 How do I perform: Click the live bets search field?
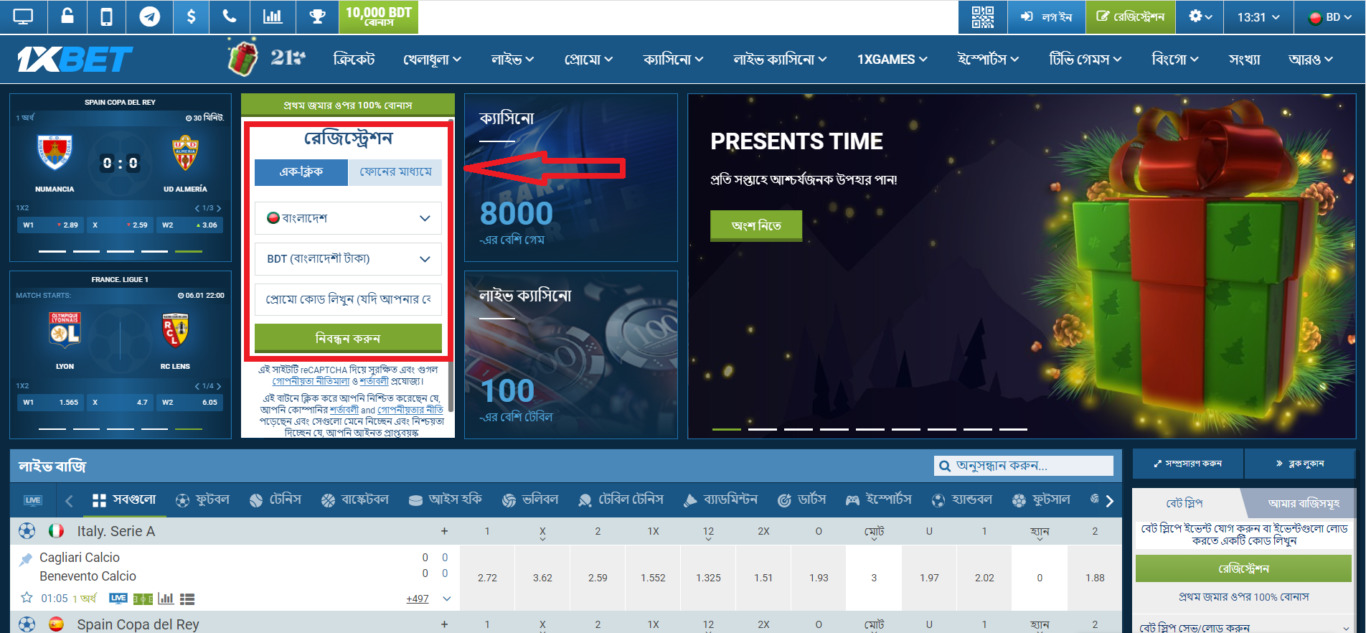tap(1024, 466)
